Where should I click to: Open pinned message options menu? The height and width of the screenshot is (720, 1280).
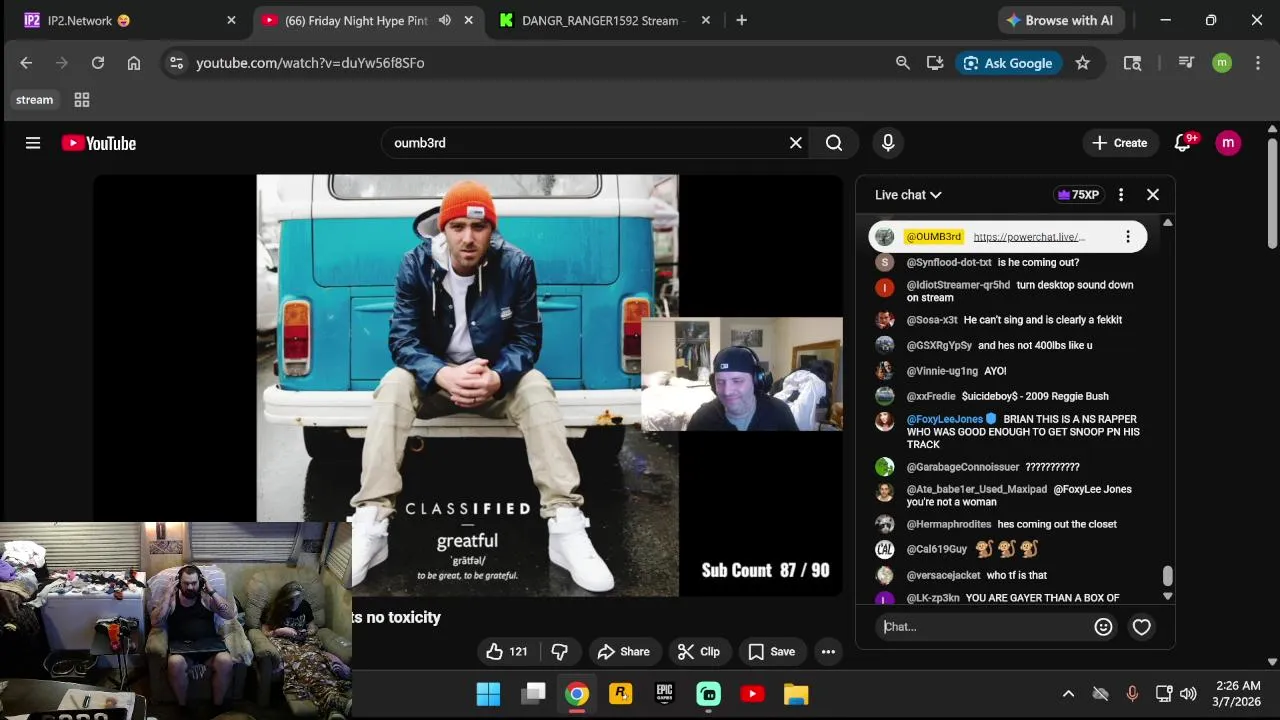click(x=1128, y=237)
